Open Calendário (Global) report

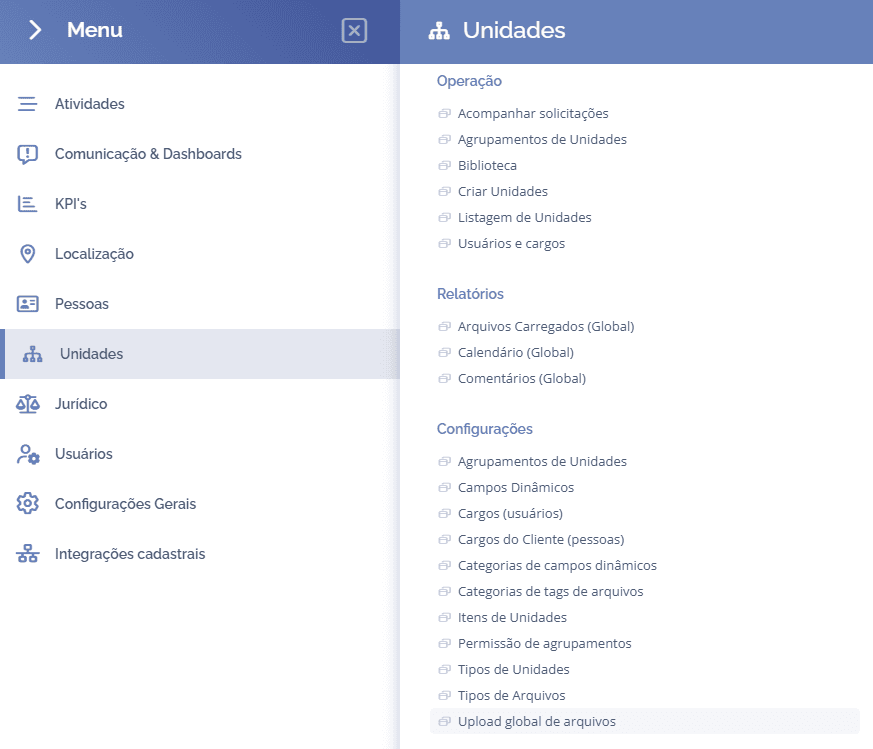tap(516, 353)
